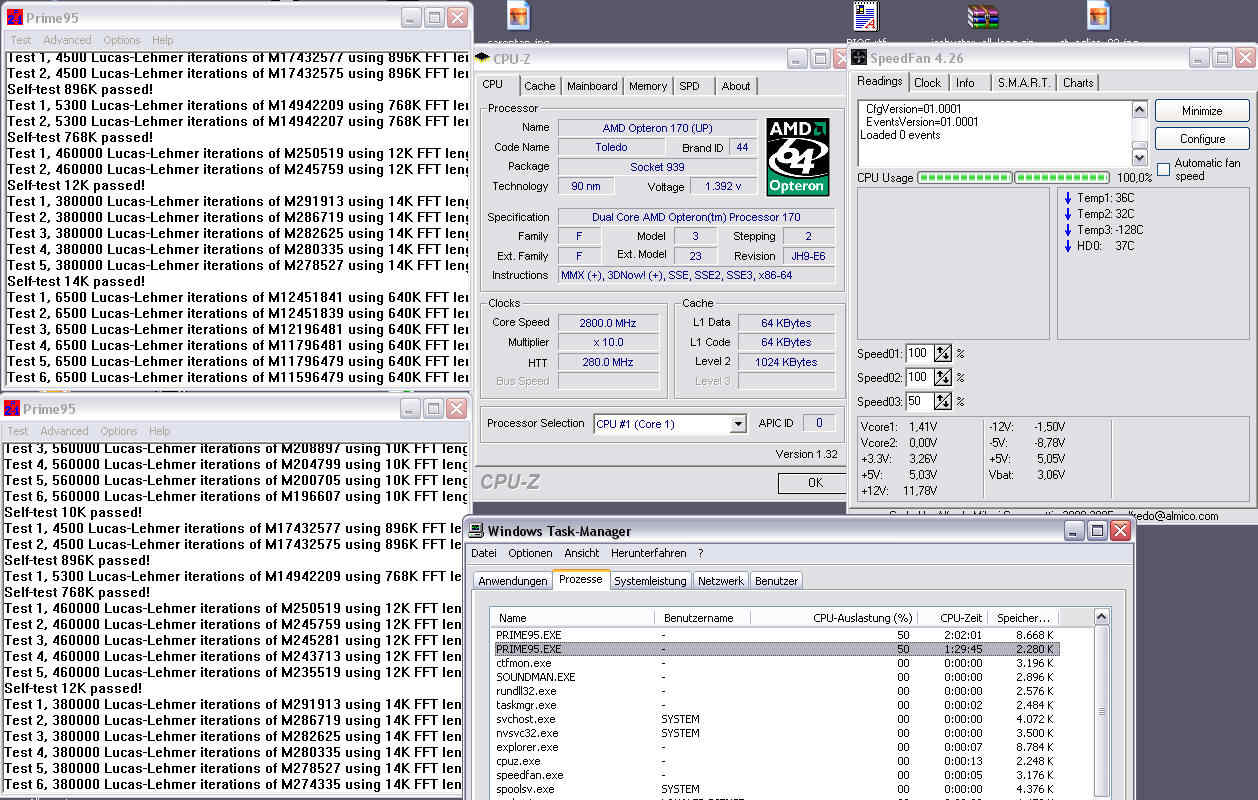
Task: Sort processes by the Benutzername column header
Action: pos(701,618)
